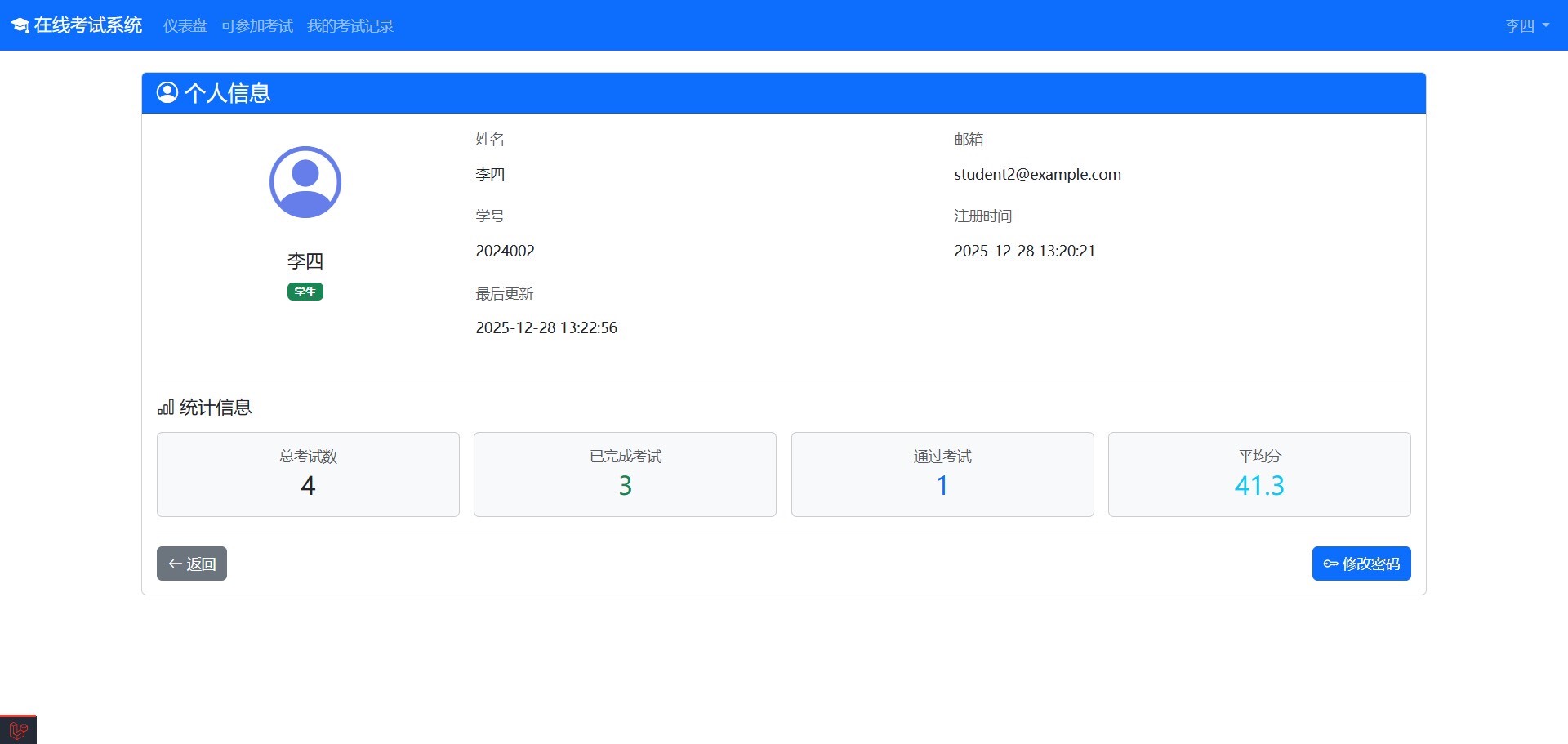Click registration time 2025-12-28 13:20:21
1568x744 pixels.
(1025, 251)
